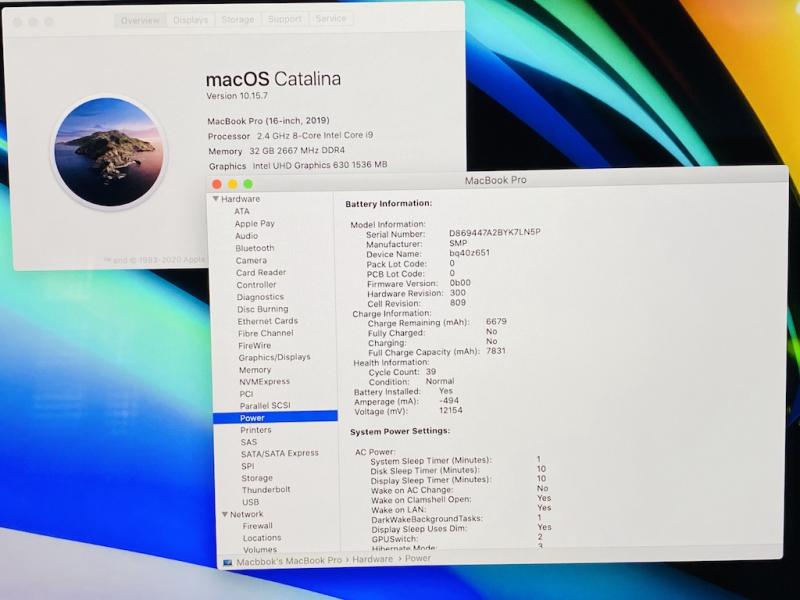Click the Cycle Count value 39
This screenshot has height=600, width=800.
coord(431,371)
